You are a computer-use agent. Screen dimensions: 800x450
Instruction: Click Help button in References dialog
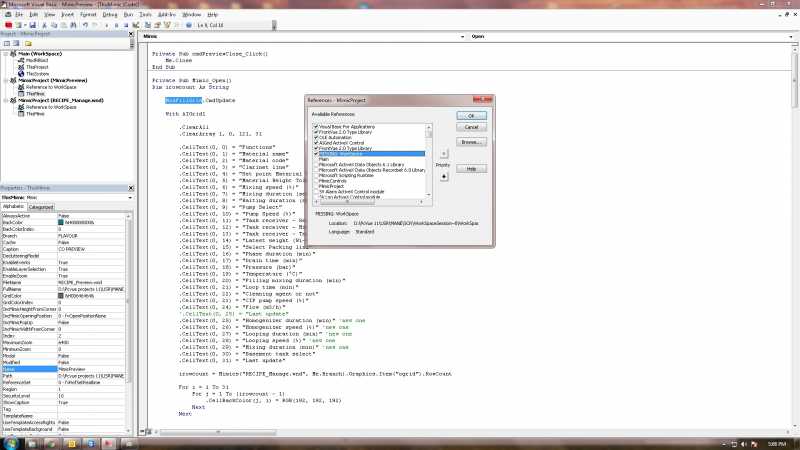pyautogui.click(x=471, y=169)
